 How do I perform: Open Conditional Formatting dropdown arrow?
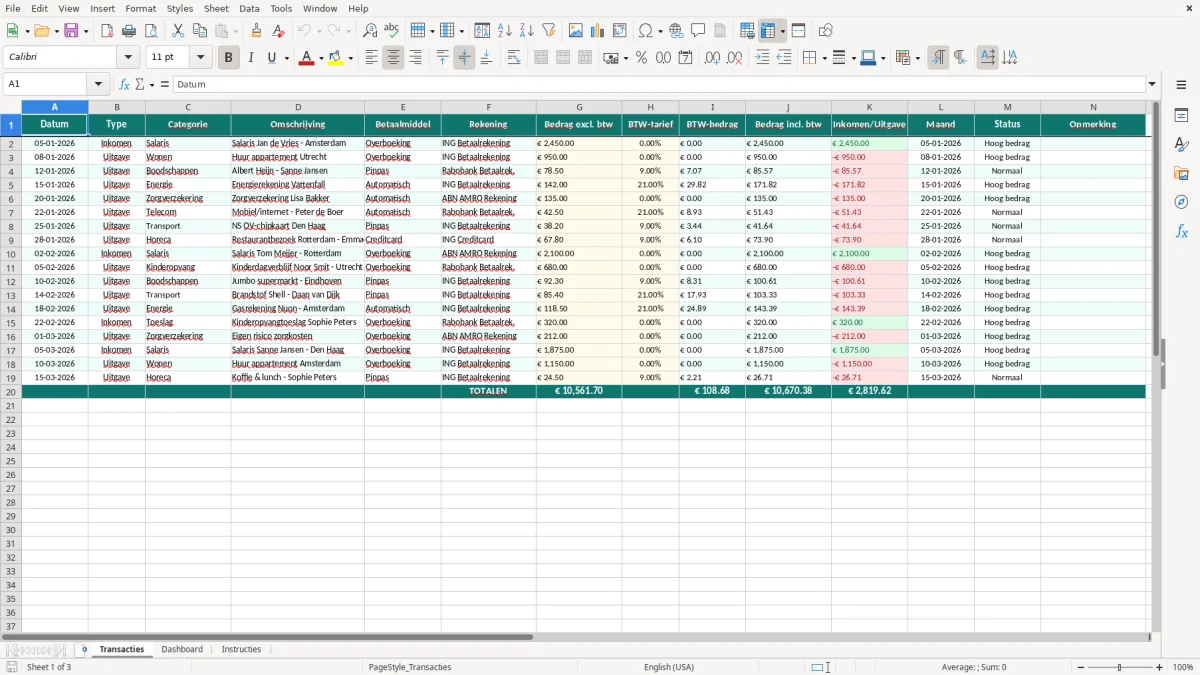[x=917, y=58]
